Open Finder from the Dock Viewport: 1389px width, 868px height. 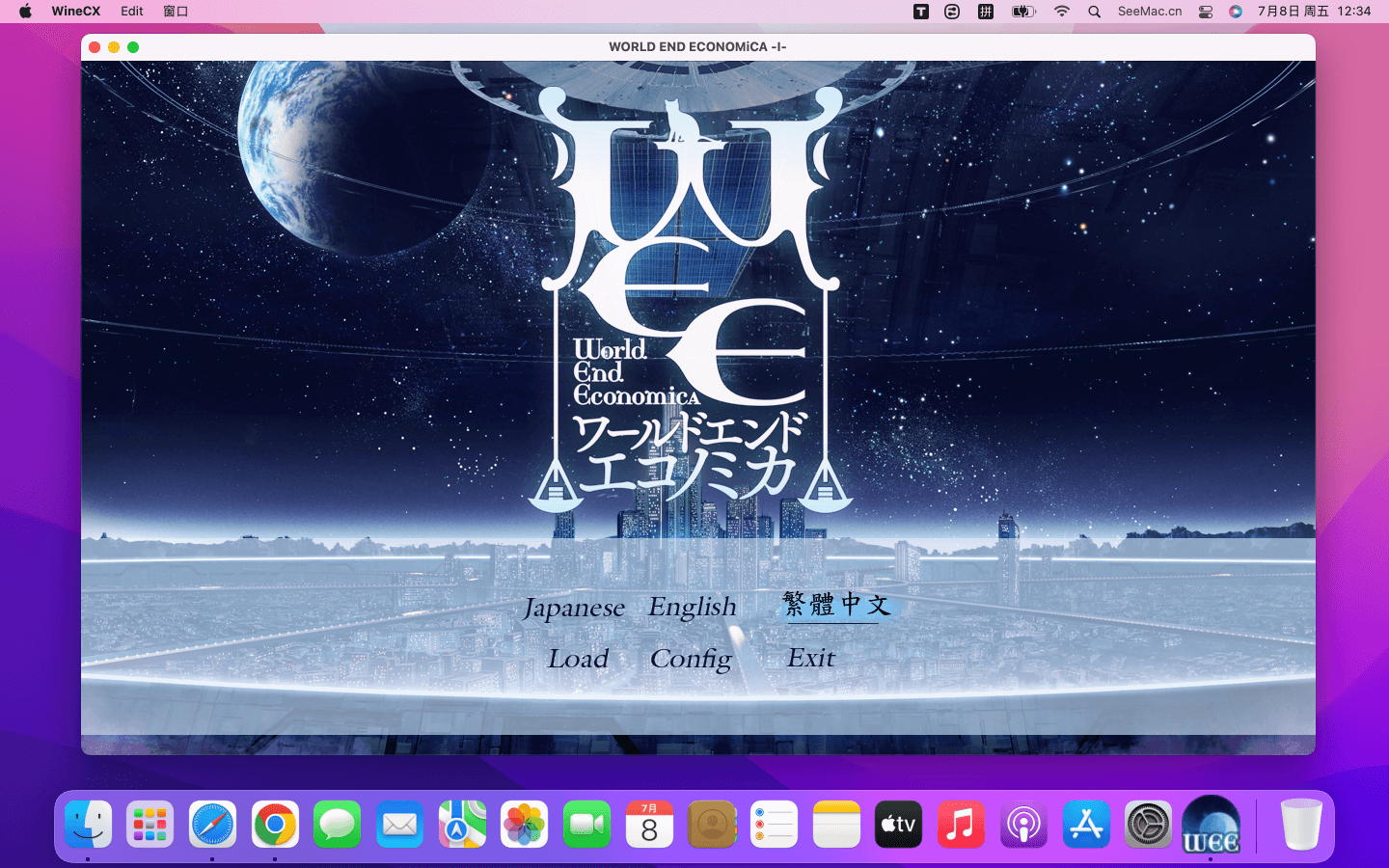pyautogui.click(x=88, y=825)
